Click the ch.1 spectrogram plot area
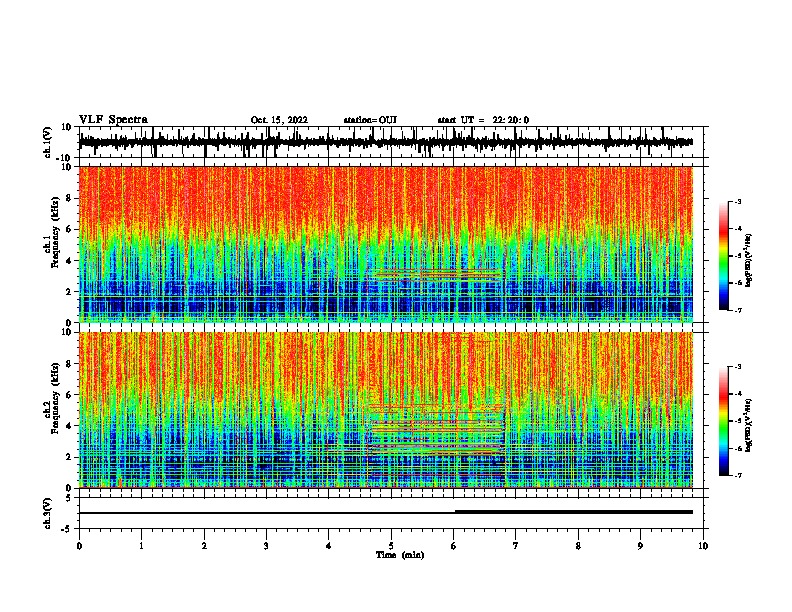This screenshot has height=612, width=792. (386, 244)
